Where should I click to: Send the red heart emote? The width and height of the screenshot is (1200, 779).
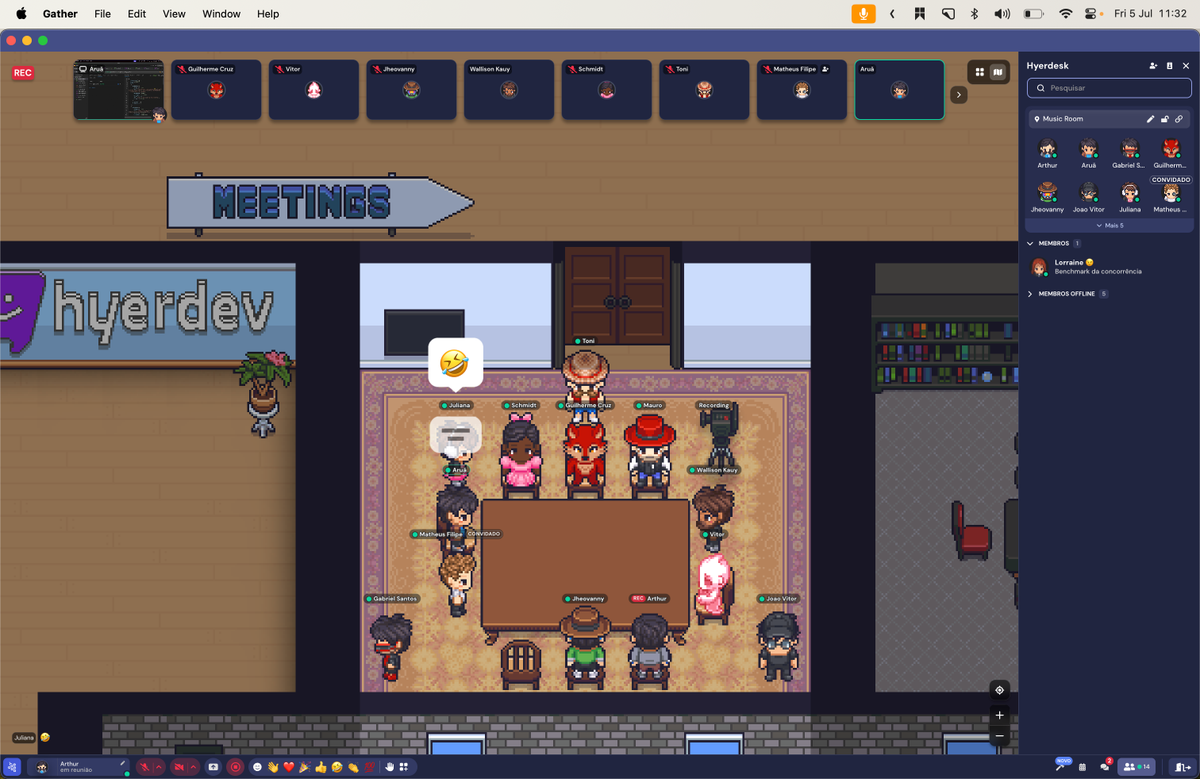coord(289,767)
